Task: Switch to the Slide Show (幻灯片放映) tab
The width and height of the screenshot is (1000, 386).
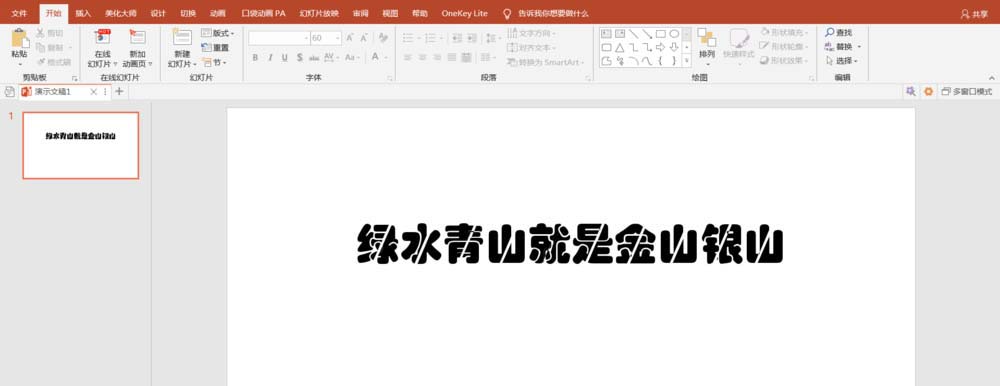Action: 319,13
